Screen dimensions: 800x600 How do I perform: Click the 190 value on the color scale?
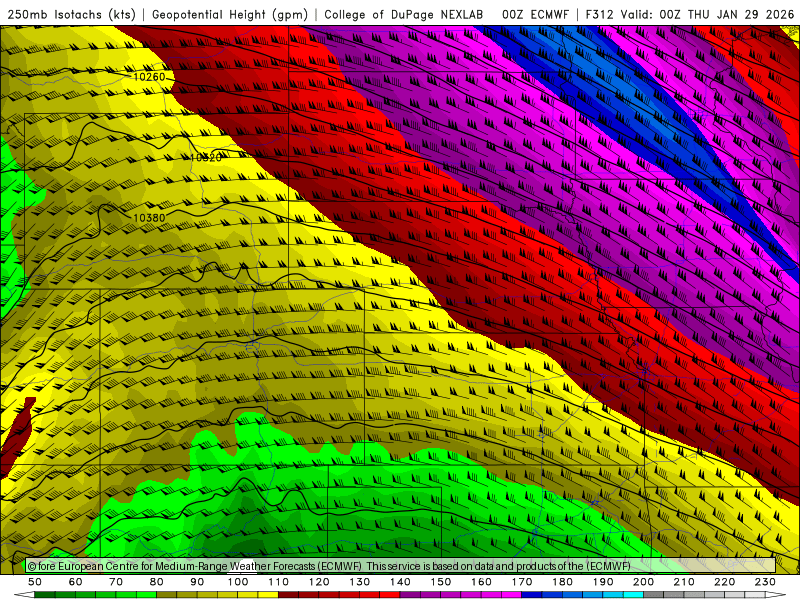click(603, 582)
